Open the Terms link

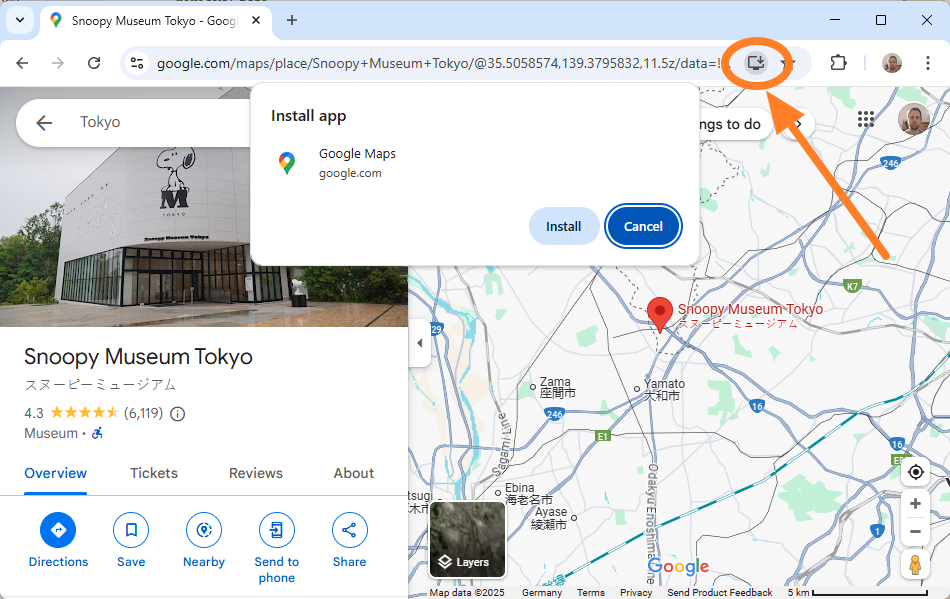pos(591,592)
